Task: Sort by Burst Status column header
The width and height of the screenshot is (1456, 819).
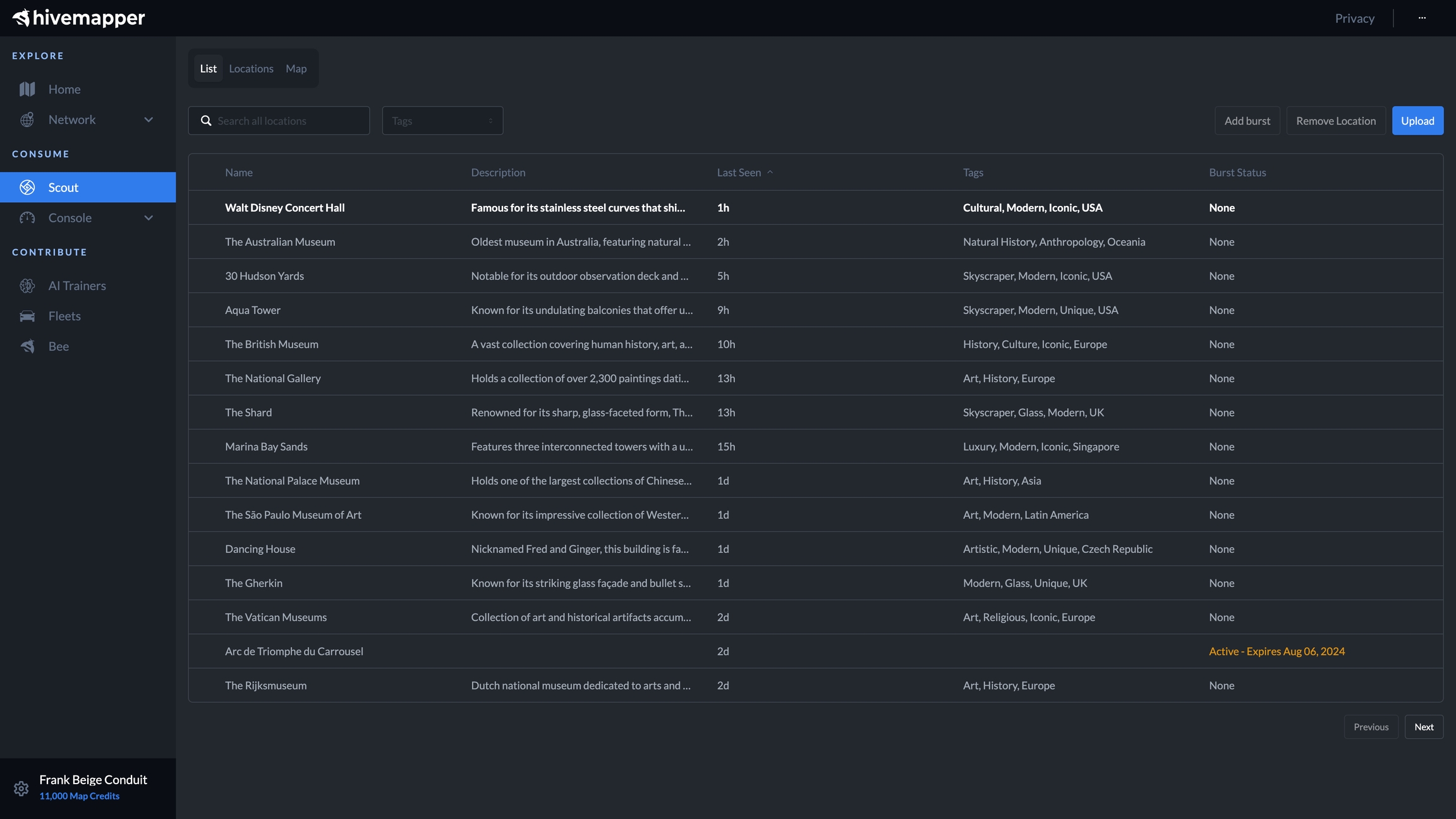Action: point(1237,172)
